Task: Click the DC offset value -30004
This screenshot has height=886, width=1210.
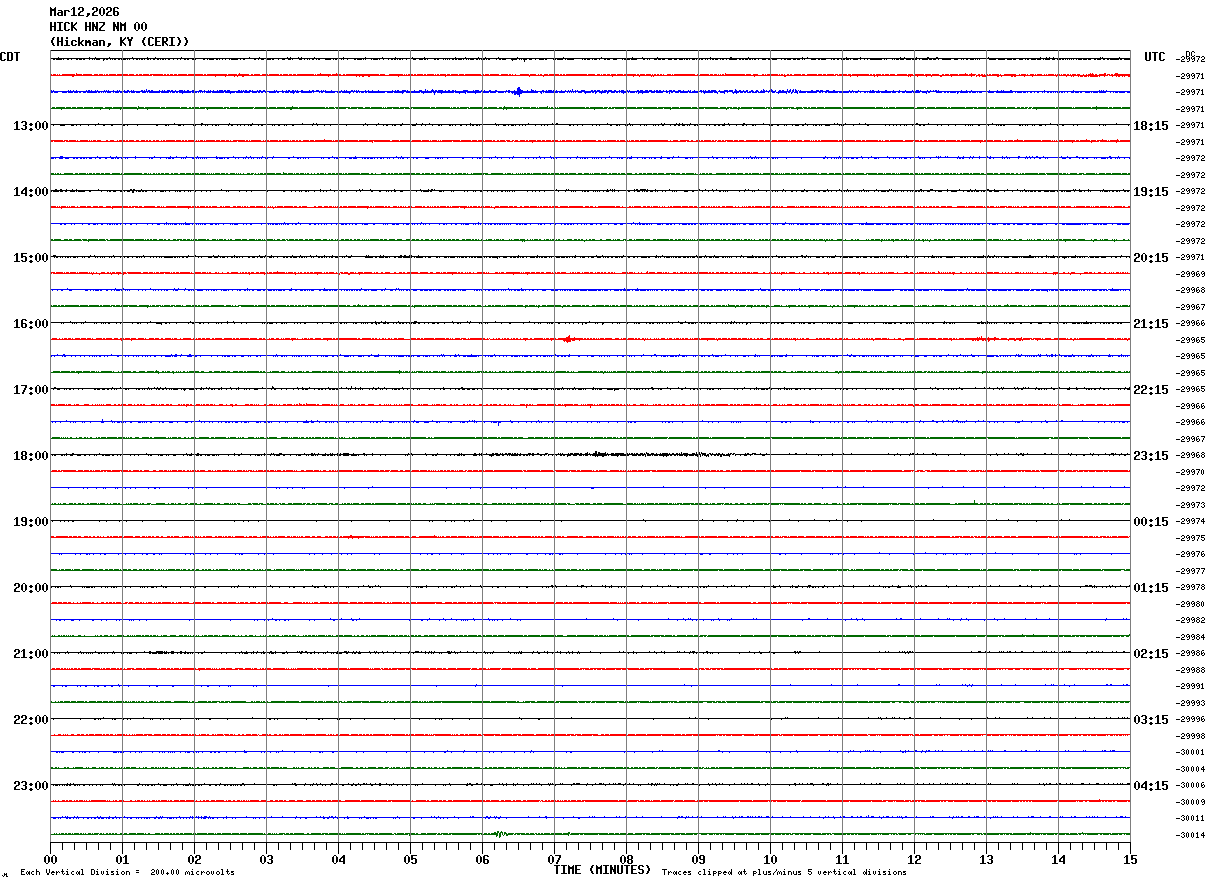Action: coord(1191,769)
